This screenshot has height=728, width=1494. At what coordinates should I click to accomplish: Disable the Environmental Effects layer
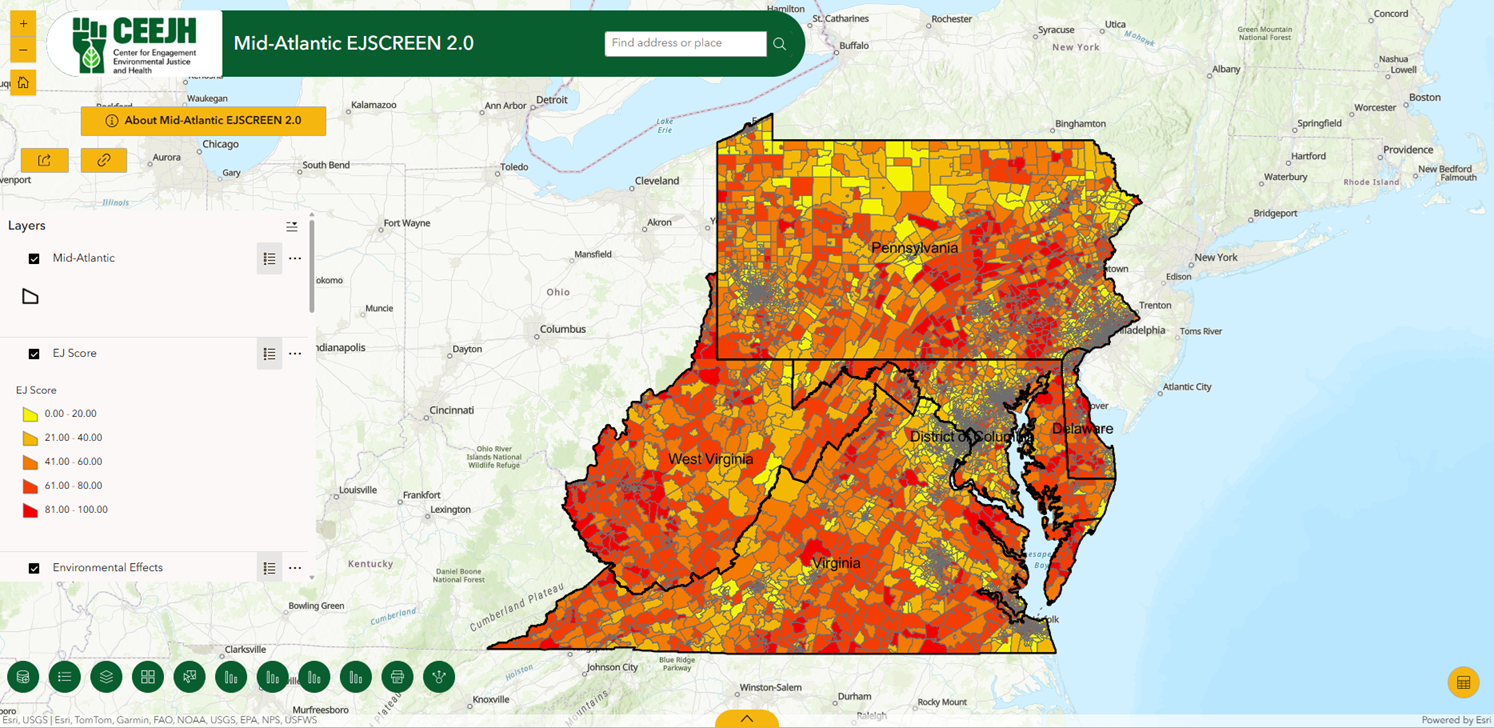coord(34,568)
